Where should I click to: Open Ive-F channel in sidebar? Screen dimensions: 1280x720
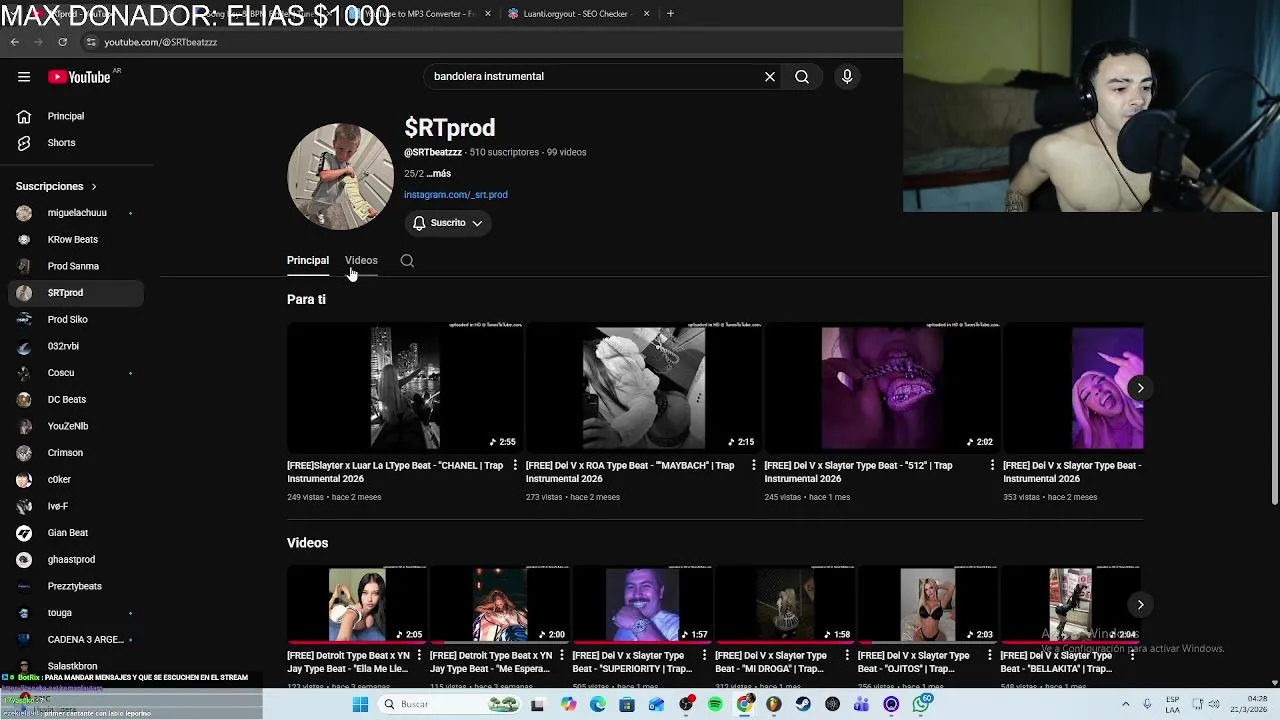(x=76, y=506)
